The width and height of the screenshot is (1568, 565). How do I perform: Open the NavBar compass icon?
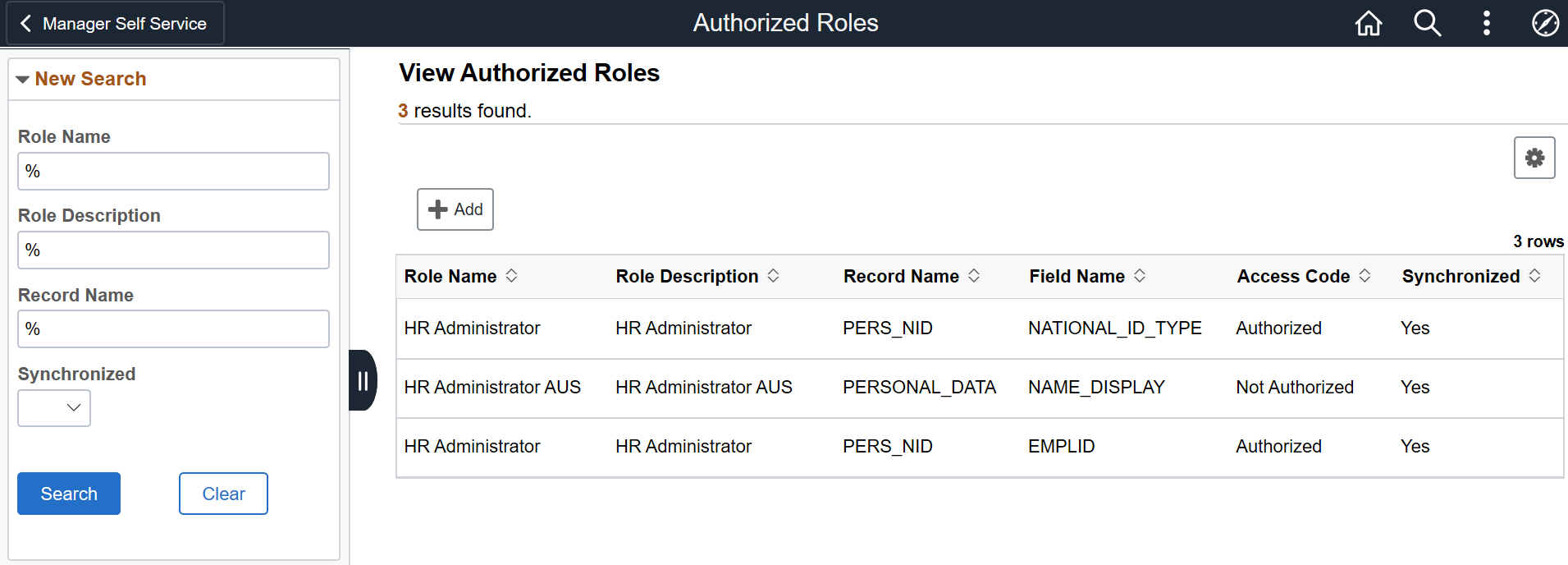1545,23
